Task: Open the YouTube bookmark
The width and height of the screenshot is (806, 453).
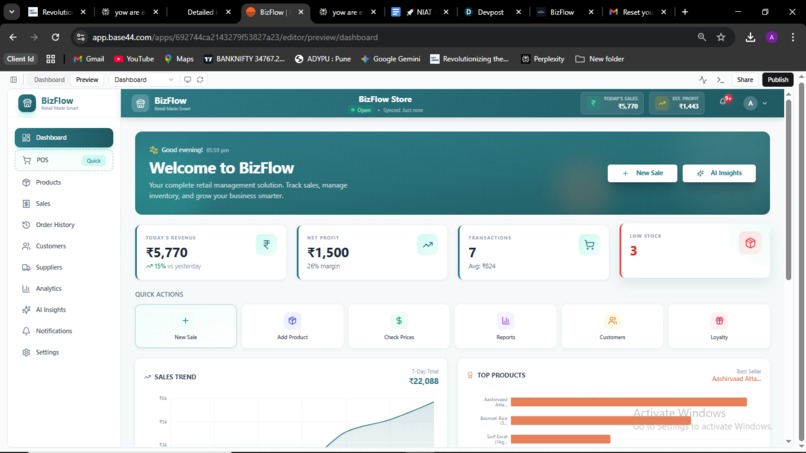Action: (x=134, y=59)
